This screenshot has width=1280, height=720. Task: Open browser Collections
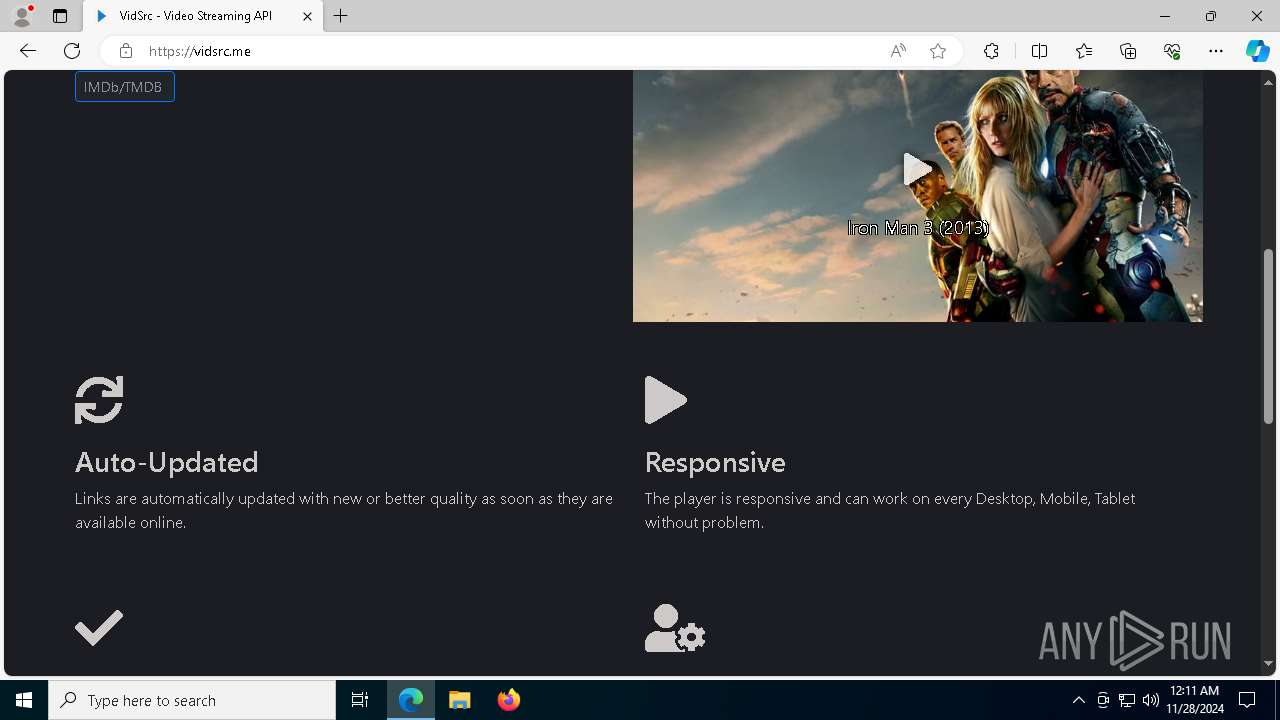coord(1128,51)
